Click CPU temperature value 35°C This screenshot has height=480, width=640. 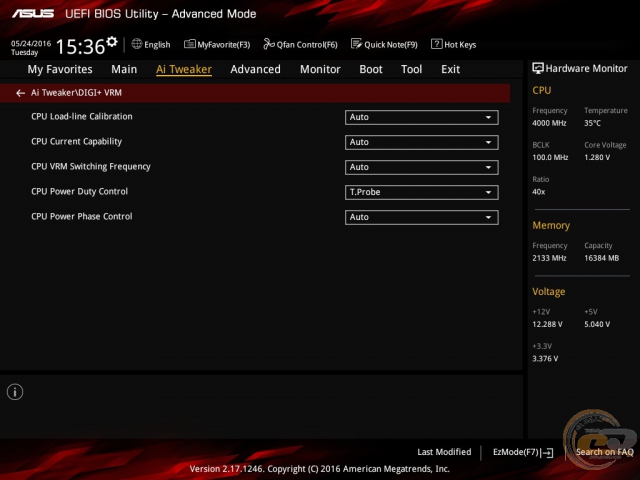click(x=592, y=123)
